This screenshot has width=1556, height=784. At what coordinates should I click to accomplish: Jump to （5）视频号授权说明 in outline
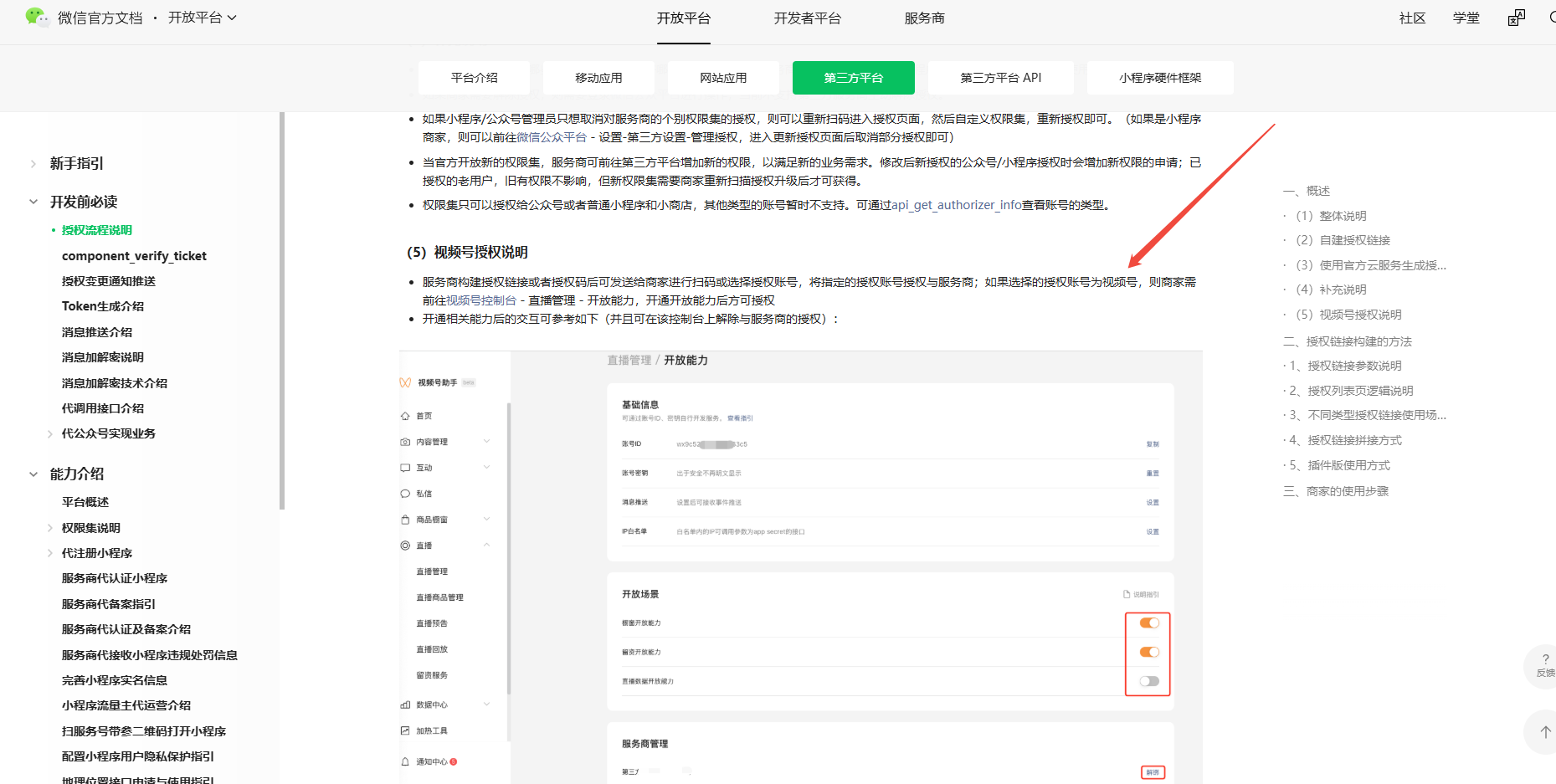(1348, 315)
